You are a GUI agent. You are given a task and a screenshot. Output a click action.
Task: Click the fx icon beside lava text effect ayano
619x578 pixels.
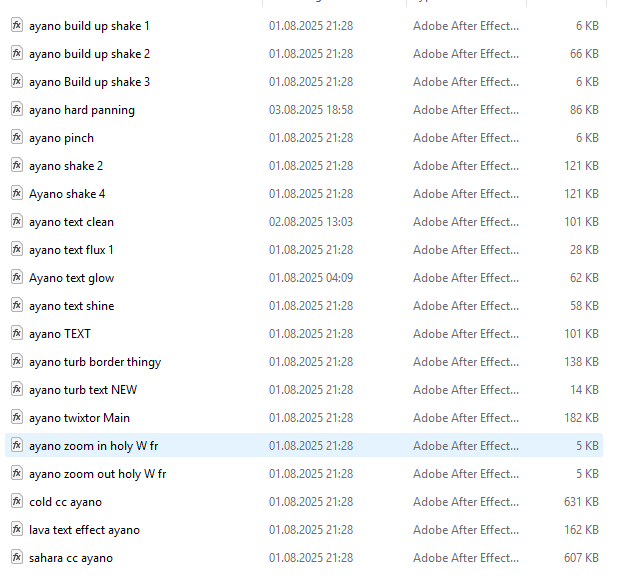(17, 530)
